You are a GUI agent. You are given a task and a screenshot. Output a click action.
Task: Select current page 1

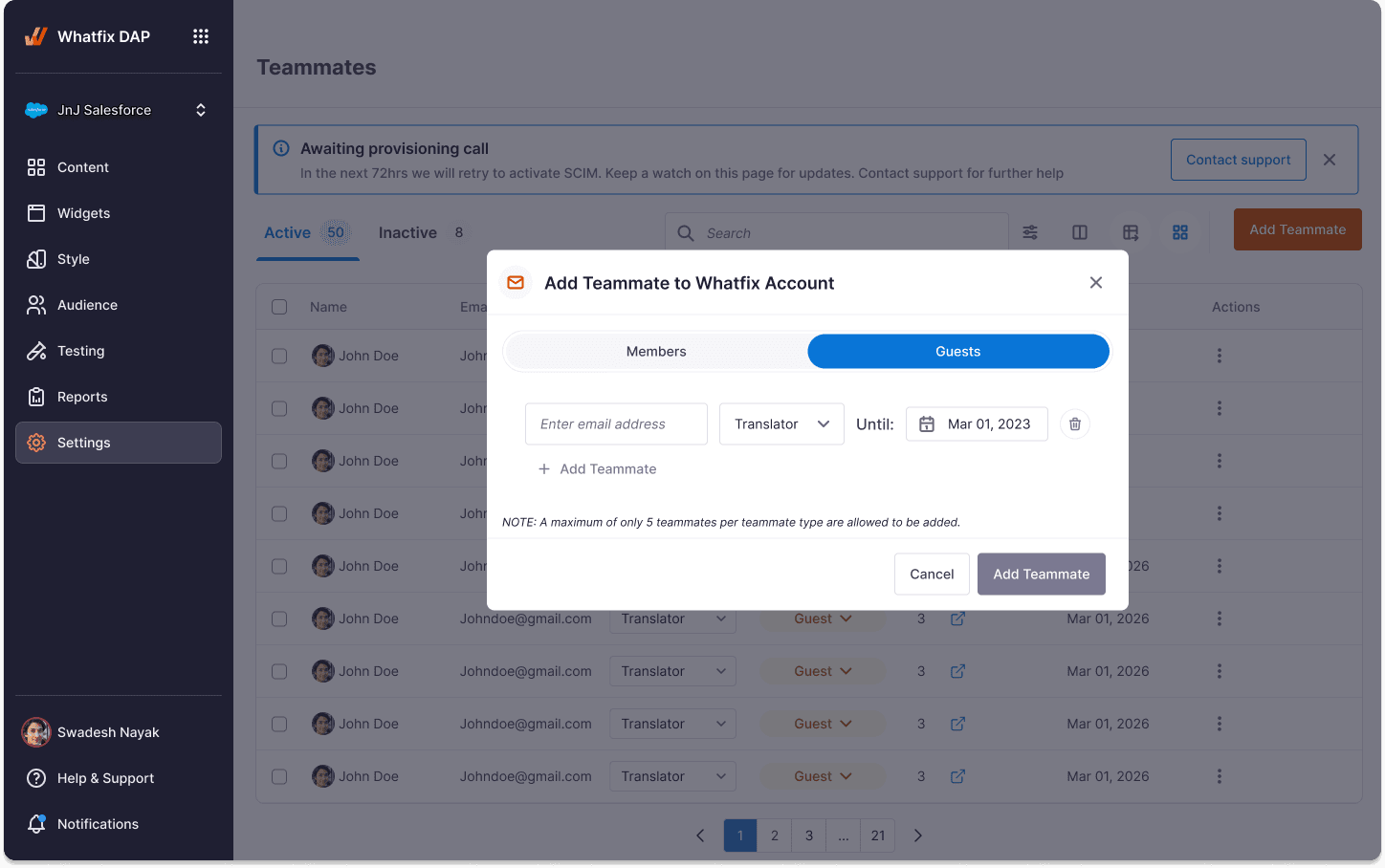coord(740,835)
